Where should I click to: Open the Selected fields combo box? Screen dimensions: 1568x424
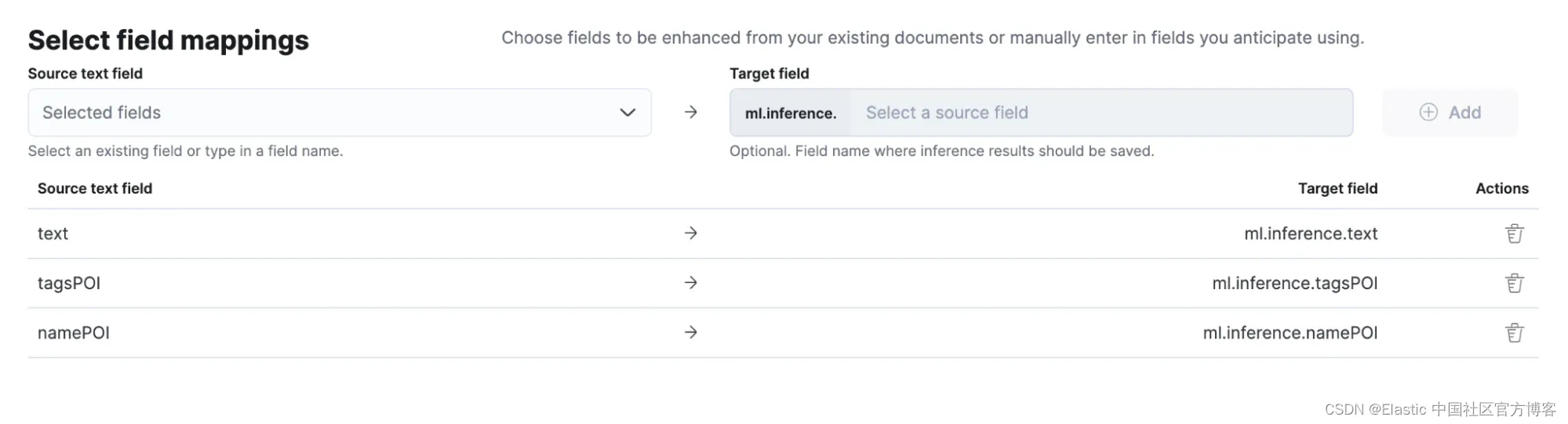(329, 113)
